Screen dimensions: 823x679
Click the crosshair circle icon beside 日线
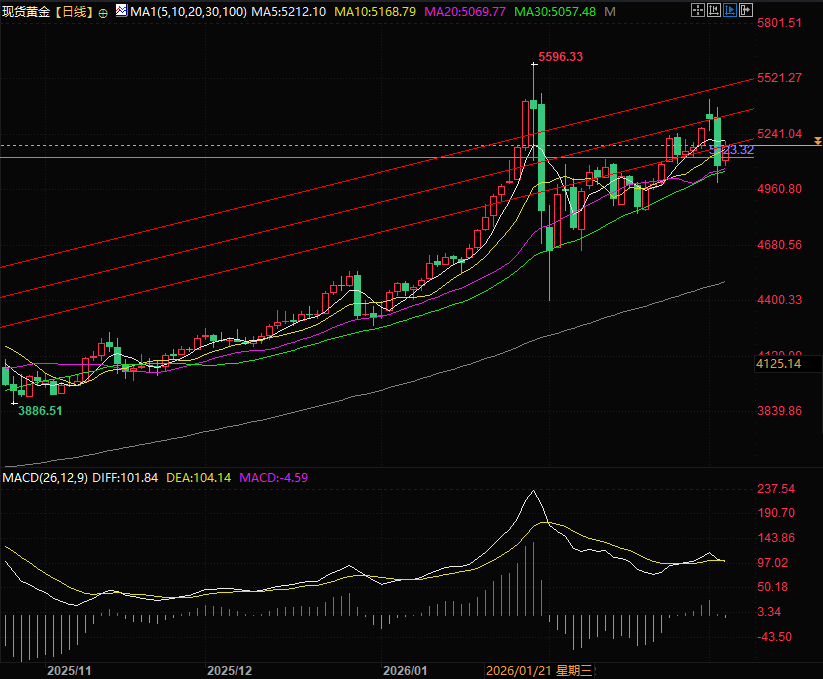105,13
